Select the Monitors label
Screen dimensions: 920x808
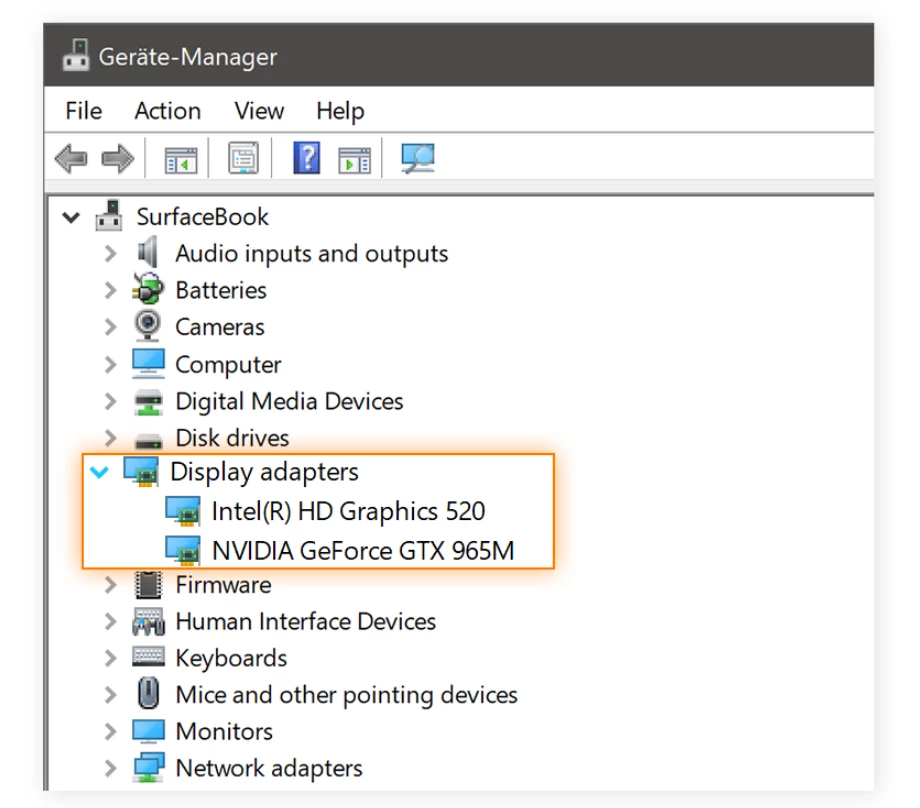pyautogui.click(x=224, y=732)
